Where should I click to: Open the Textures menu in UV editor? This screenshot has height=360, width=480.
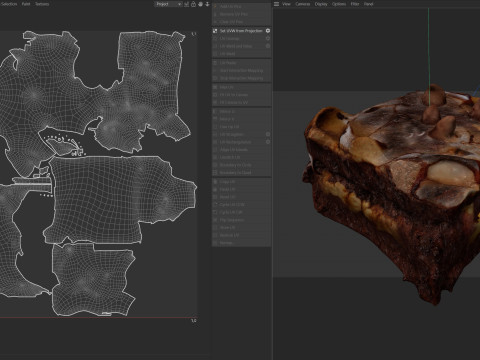click(42, 4)
